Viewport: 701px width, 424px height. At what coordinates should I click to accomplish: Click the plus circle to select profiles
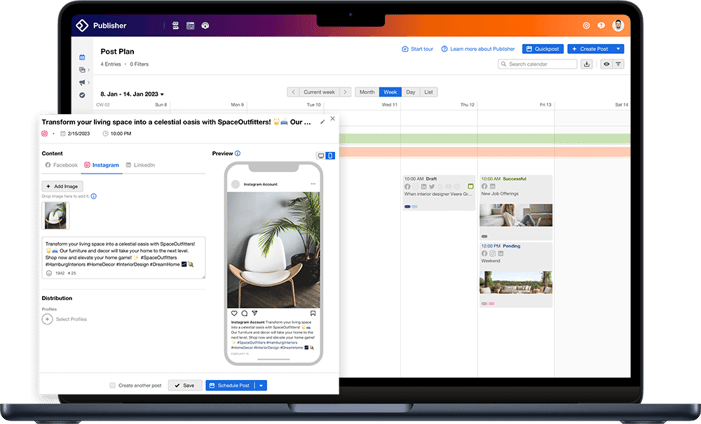point(47,319)
